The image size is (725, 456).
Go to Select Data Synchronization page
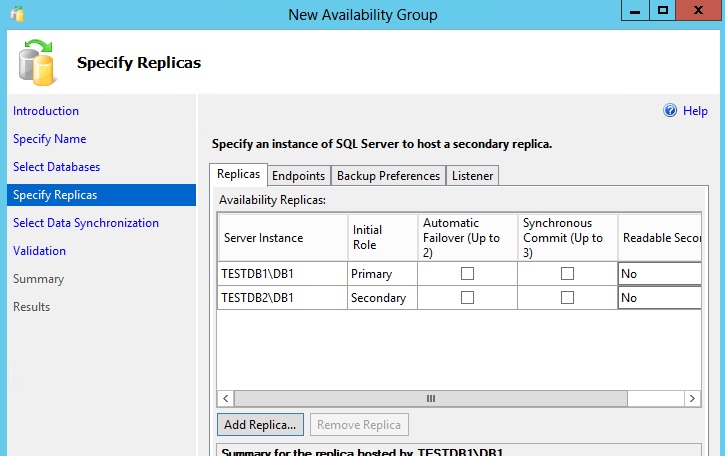coord(86,223)
